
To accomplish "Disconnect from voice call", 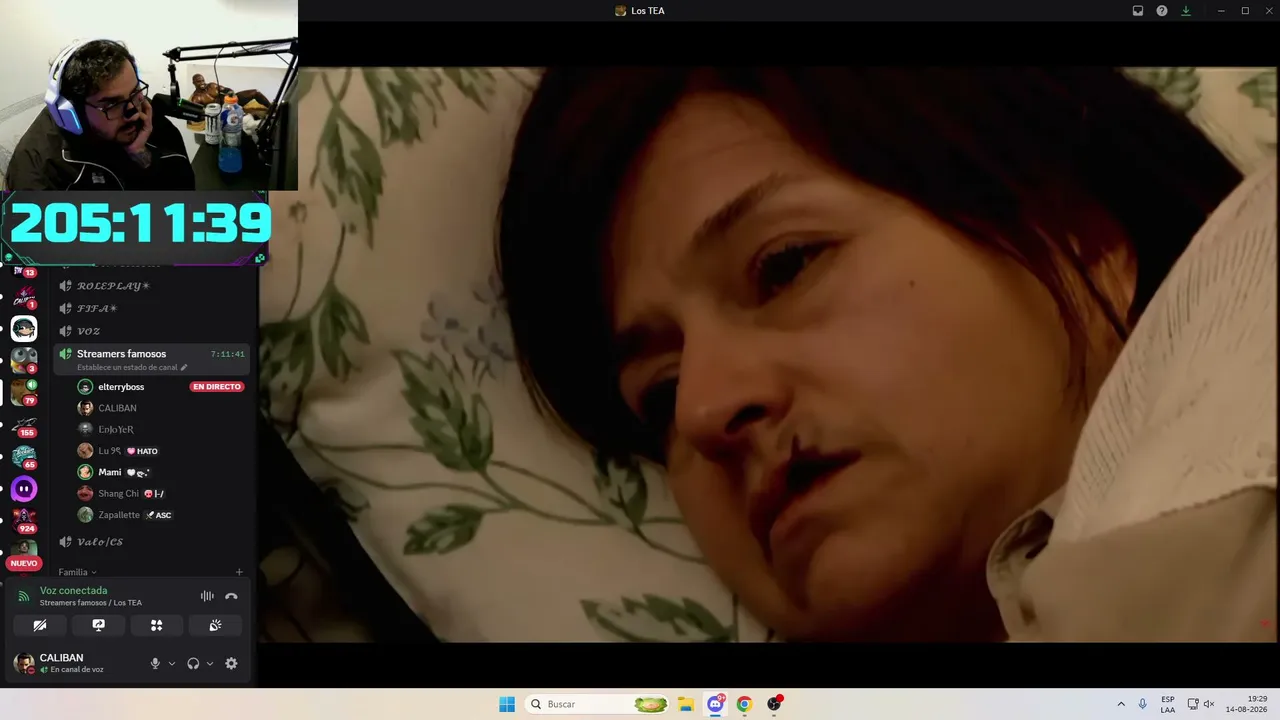I will pyautogui.click(x=231, y=596).
